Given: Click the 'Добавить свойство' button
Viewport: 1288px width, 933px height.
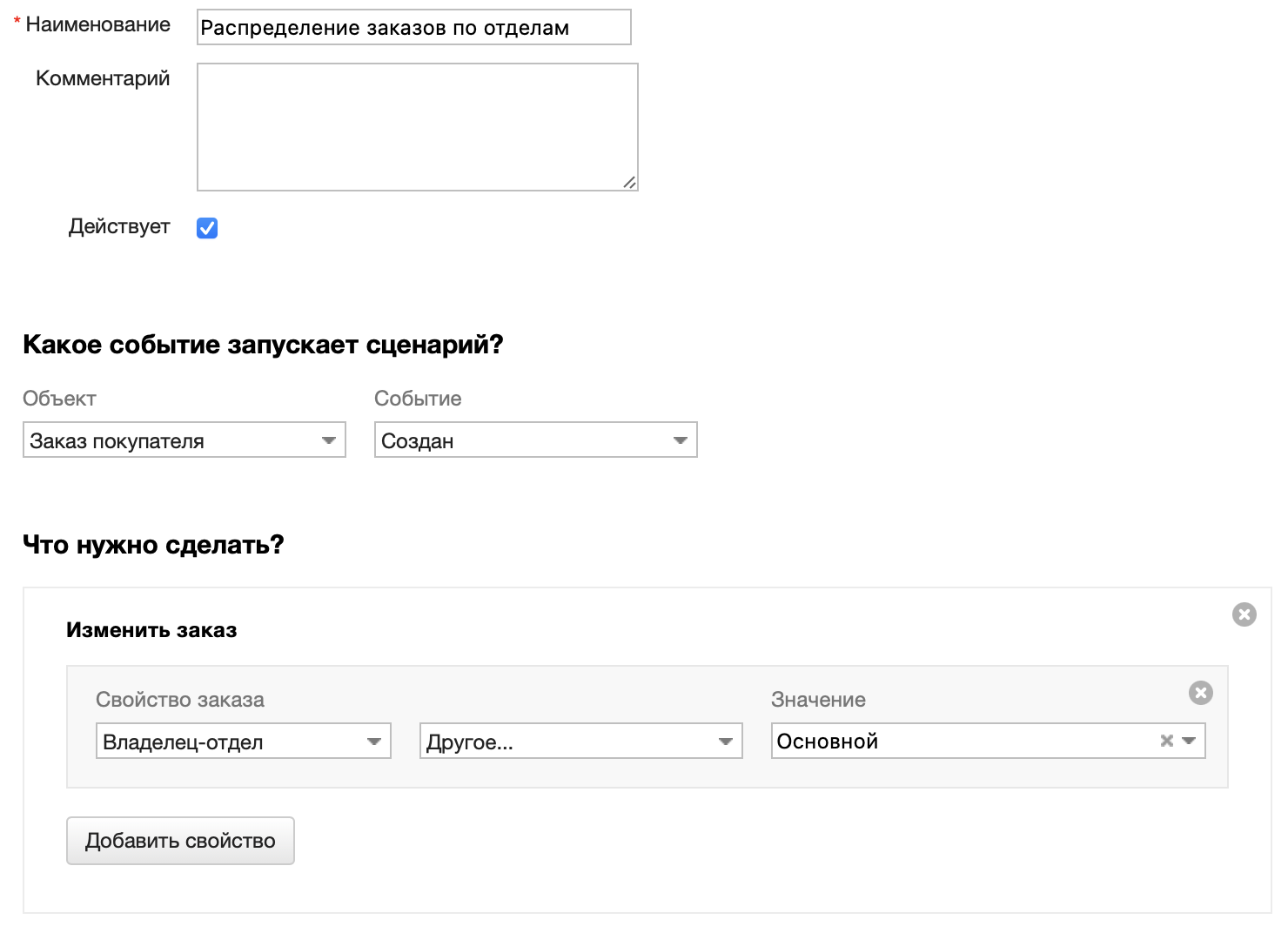Looking at the screenshot, I should point(180,841).
